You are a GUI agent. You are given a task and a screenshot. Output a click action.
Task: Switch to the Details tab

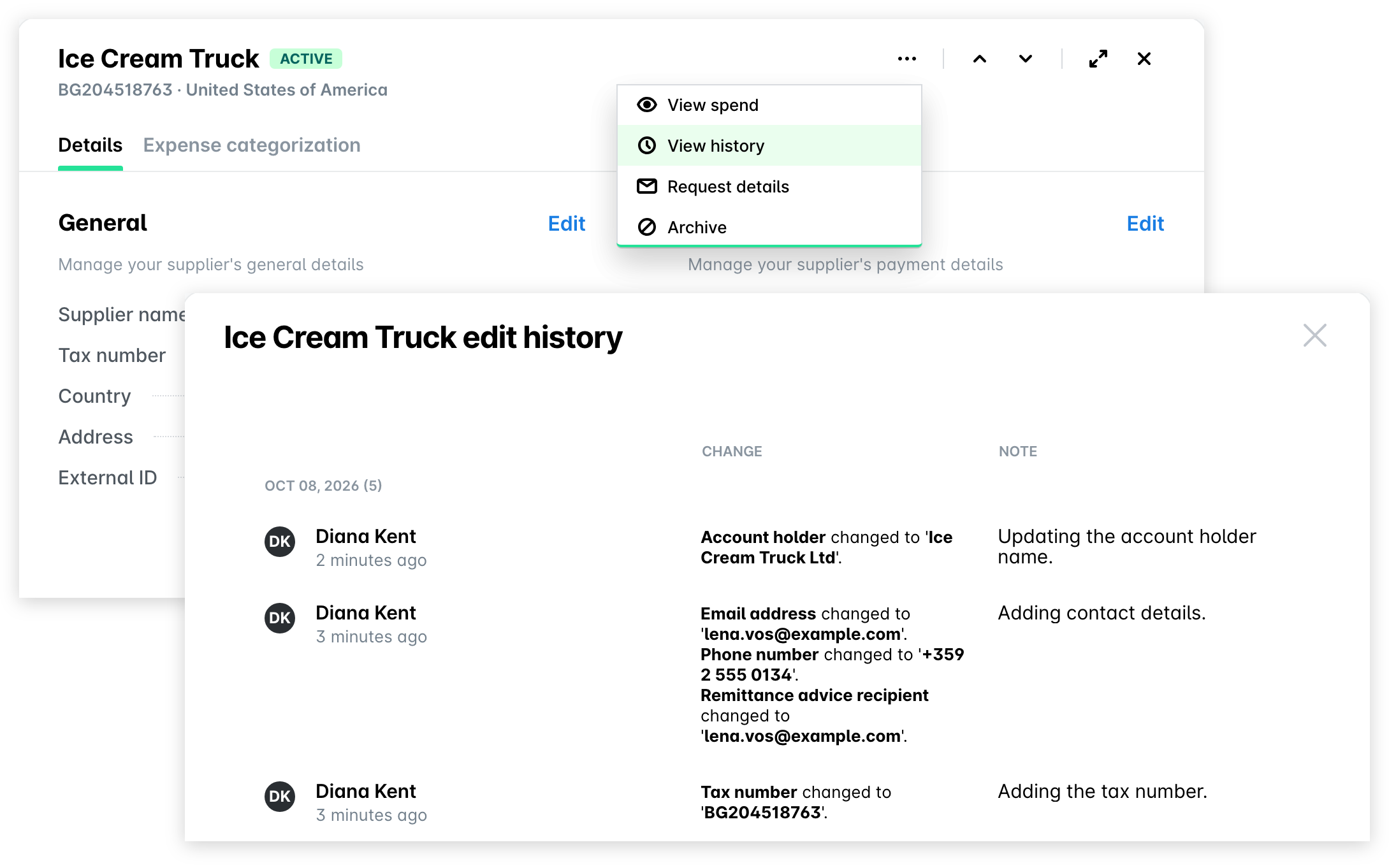(x=90, y=145)
